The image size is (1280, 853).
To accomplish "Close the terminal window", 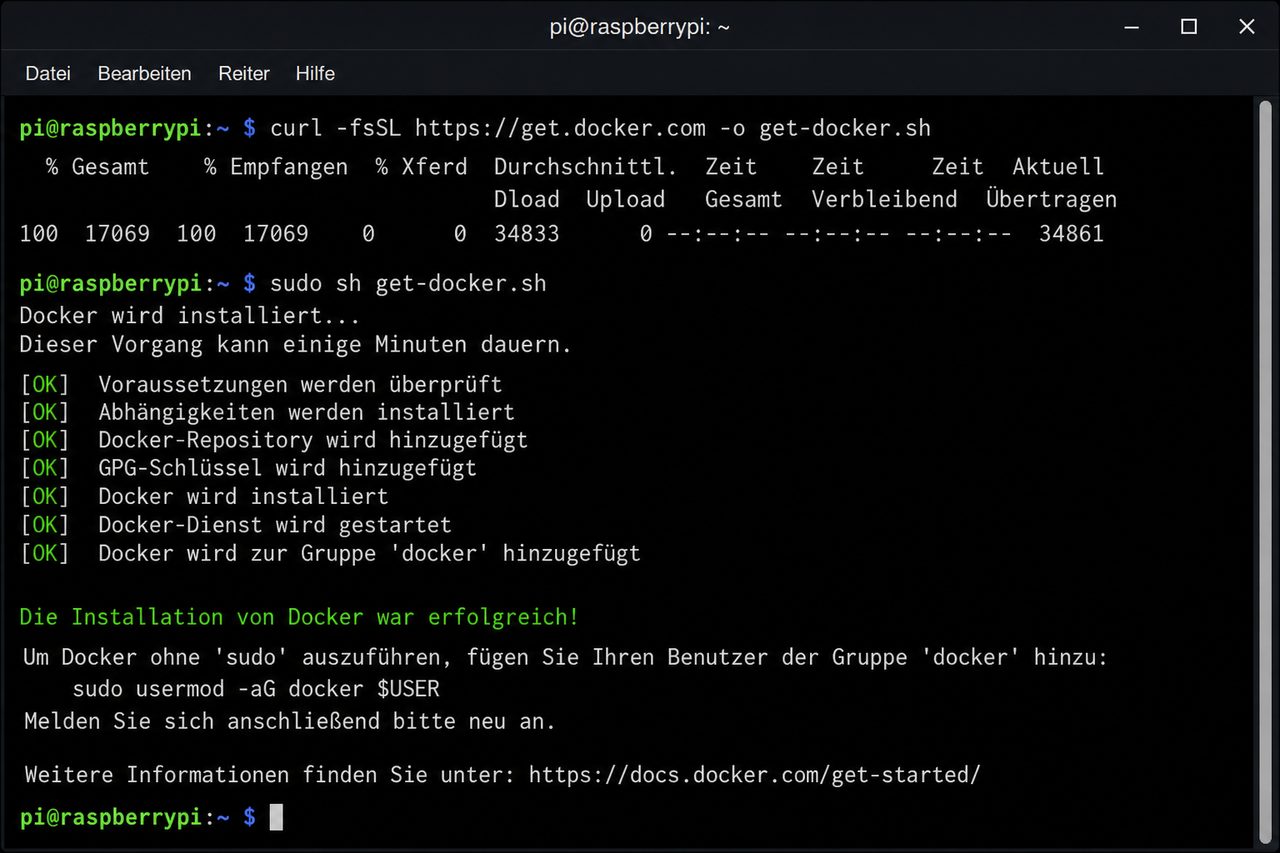I will tap(1246, 27).
